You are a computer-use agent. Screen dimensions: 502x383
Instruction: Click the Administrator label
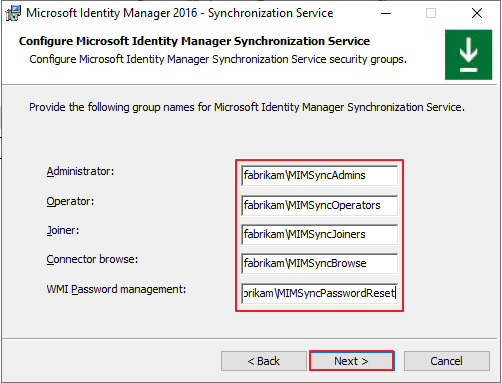click(x=80, y=171)
